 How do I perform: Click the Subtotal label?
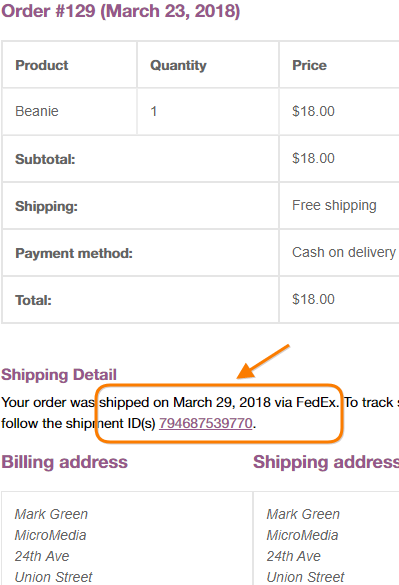click(x=45, y=159)
